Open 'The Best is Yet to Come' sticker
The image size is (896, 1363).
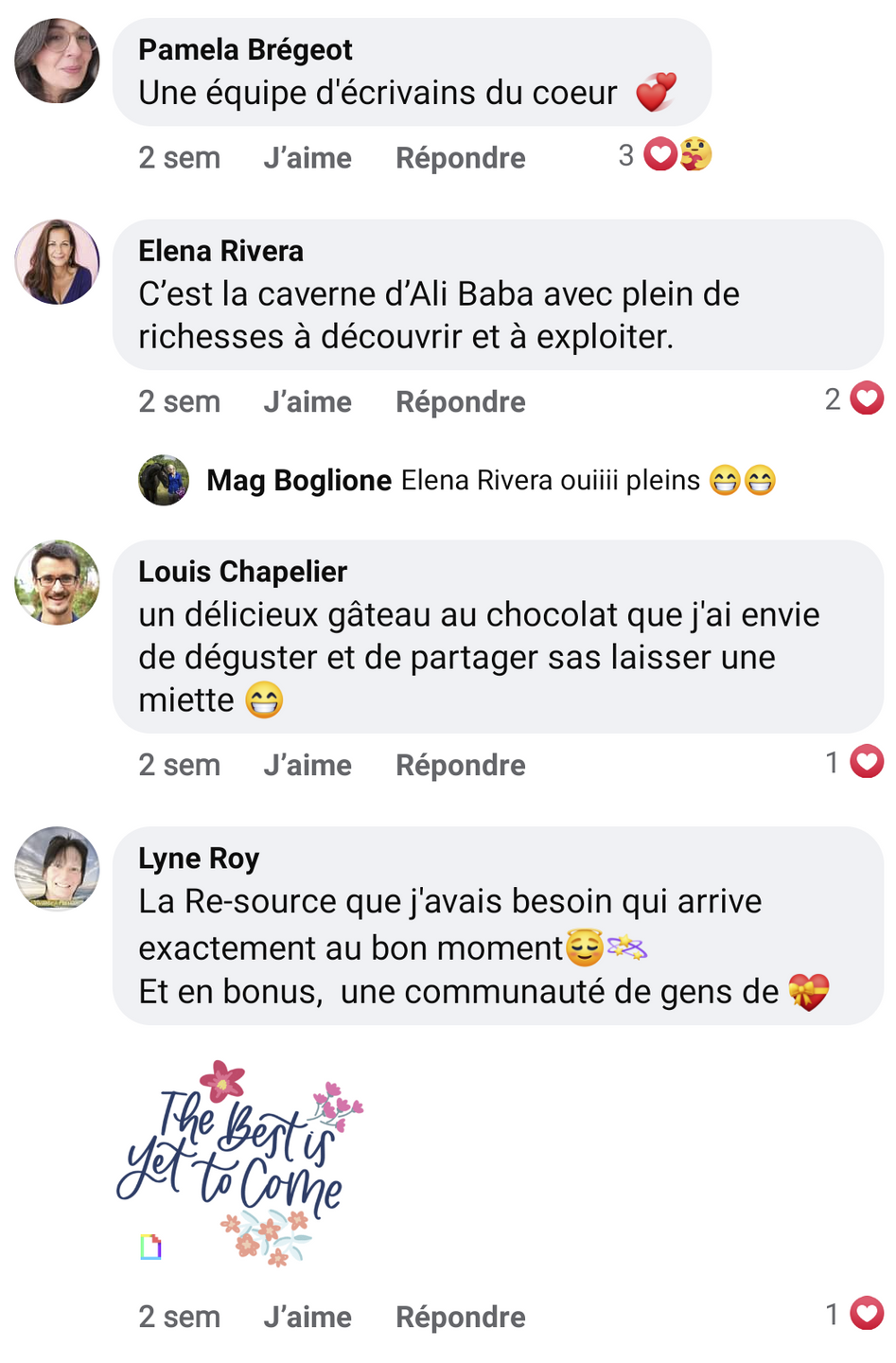241,1164
